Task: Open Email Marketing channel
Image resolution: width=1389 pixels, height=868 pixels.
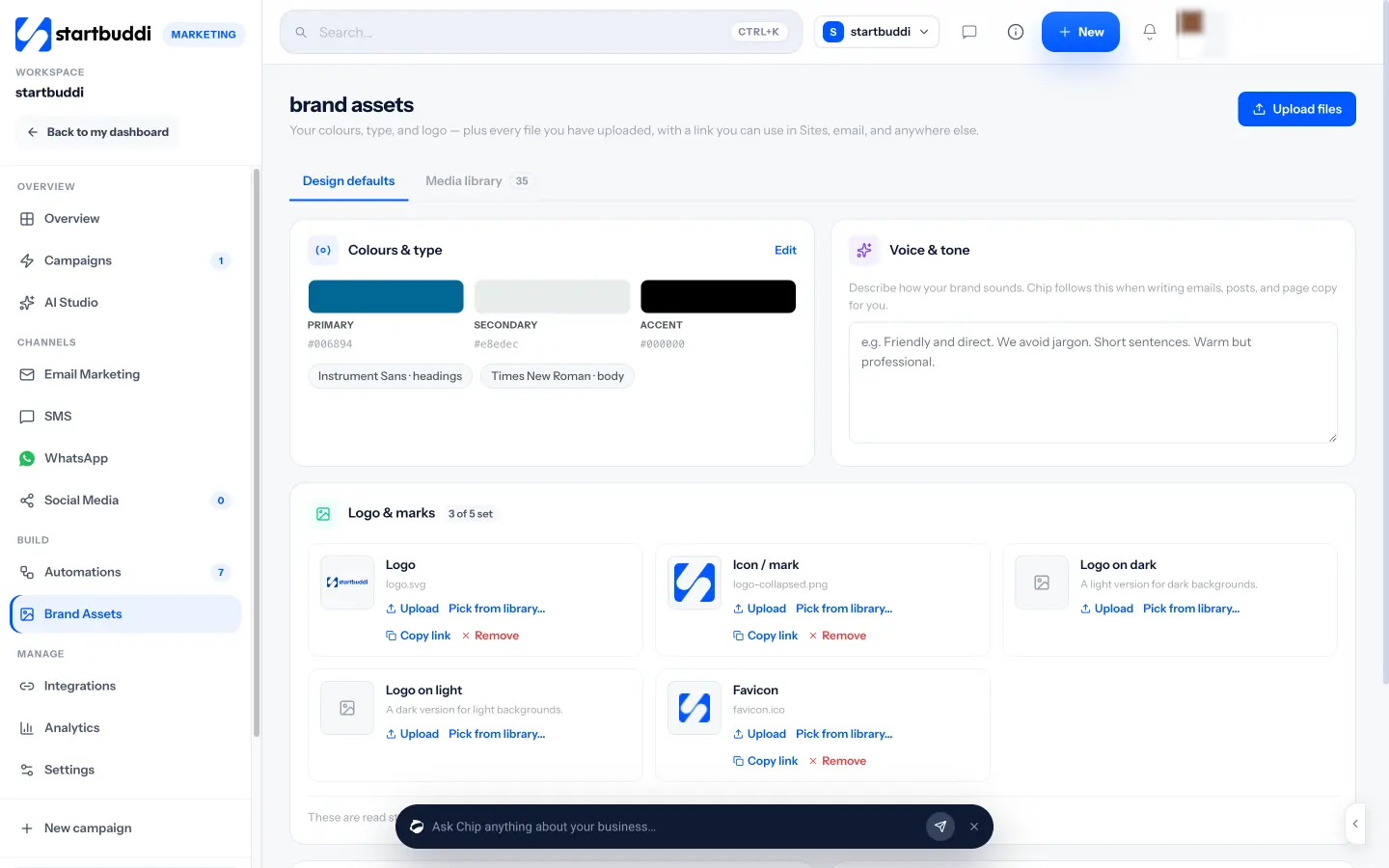Action: [x=125, y=374]
